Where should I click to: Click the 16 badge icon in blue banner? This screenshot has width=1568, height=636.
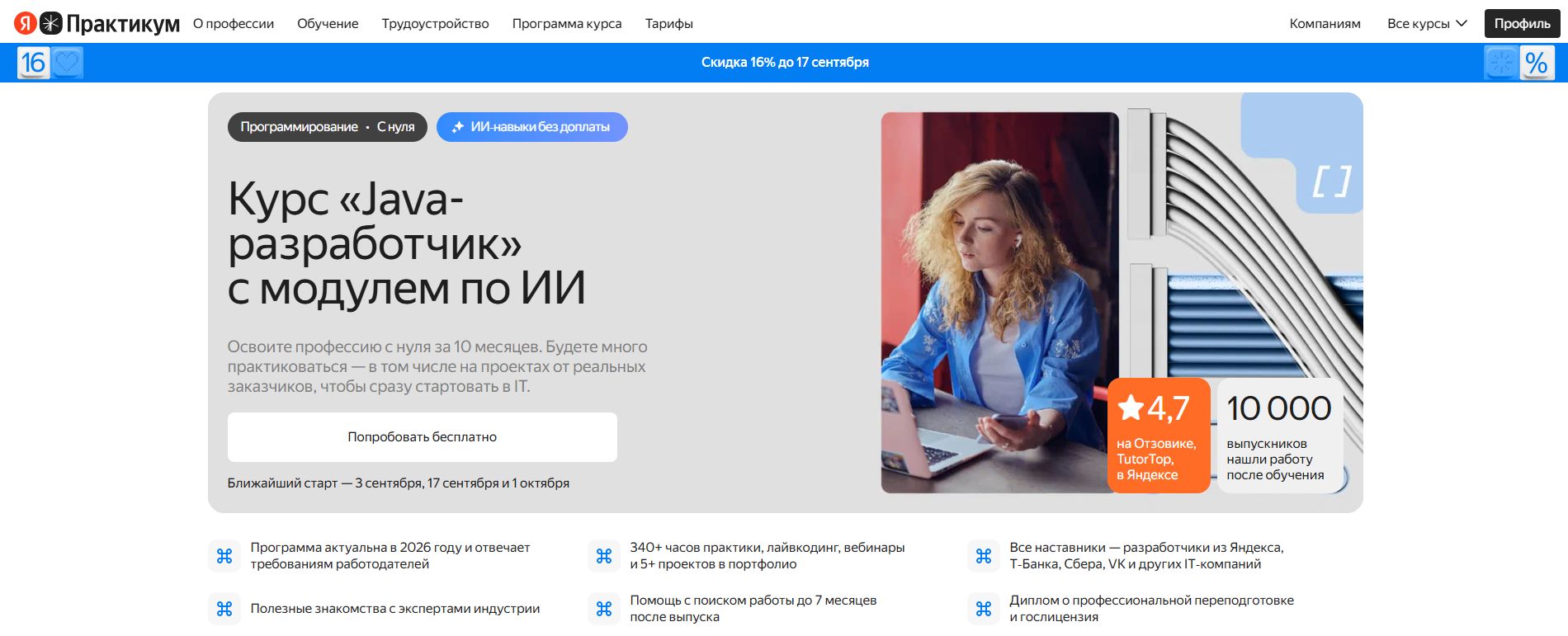point(33,63)
